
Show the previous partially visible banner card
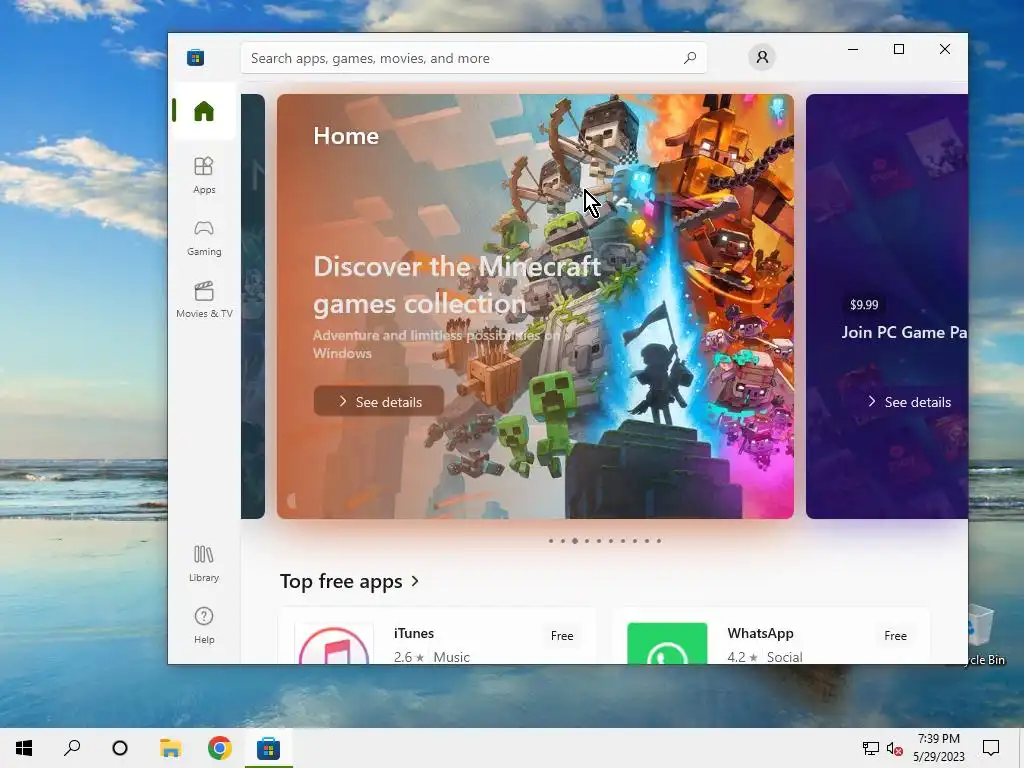point(253,306)
